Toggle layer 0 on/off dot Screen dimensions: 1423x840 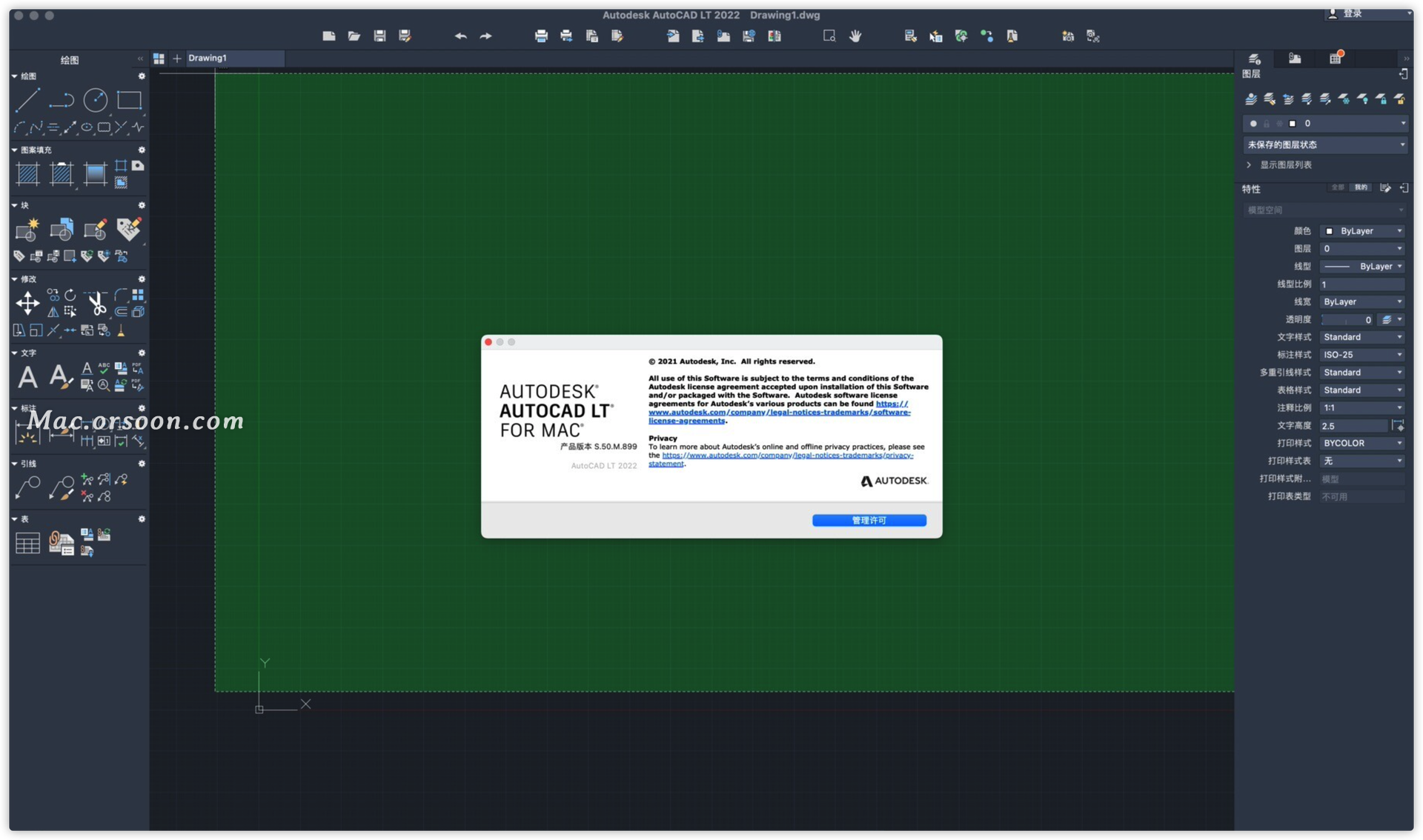(1253, 124)
